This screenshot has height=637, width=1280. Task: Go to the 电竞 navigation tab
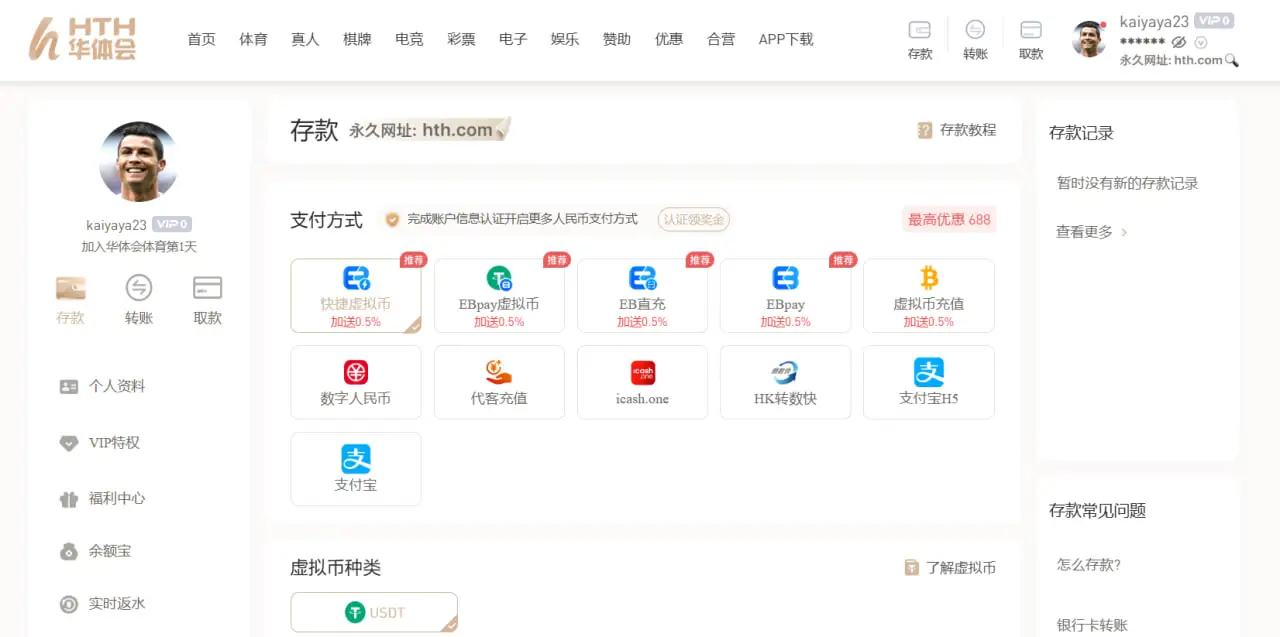tap(409, 39)
